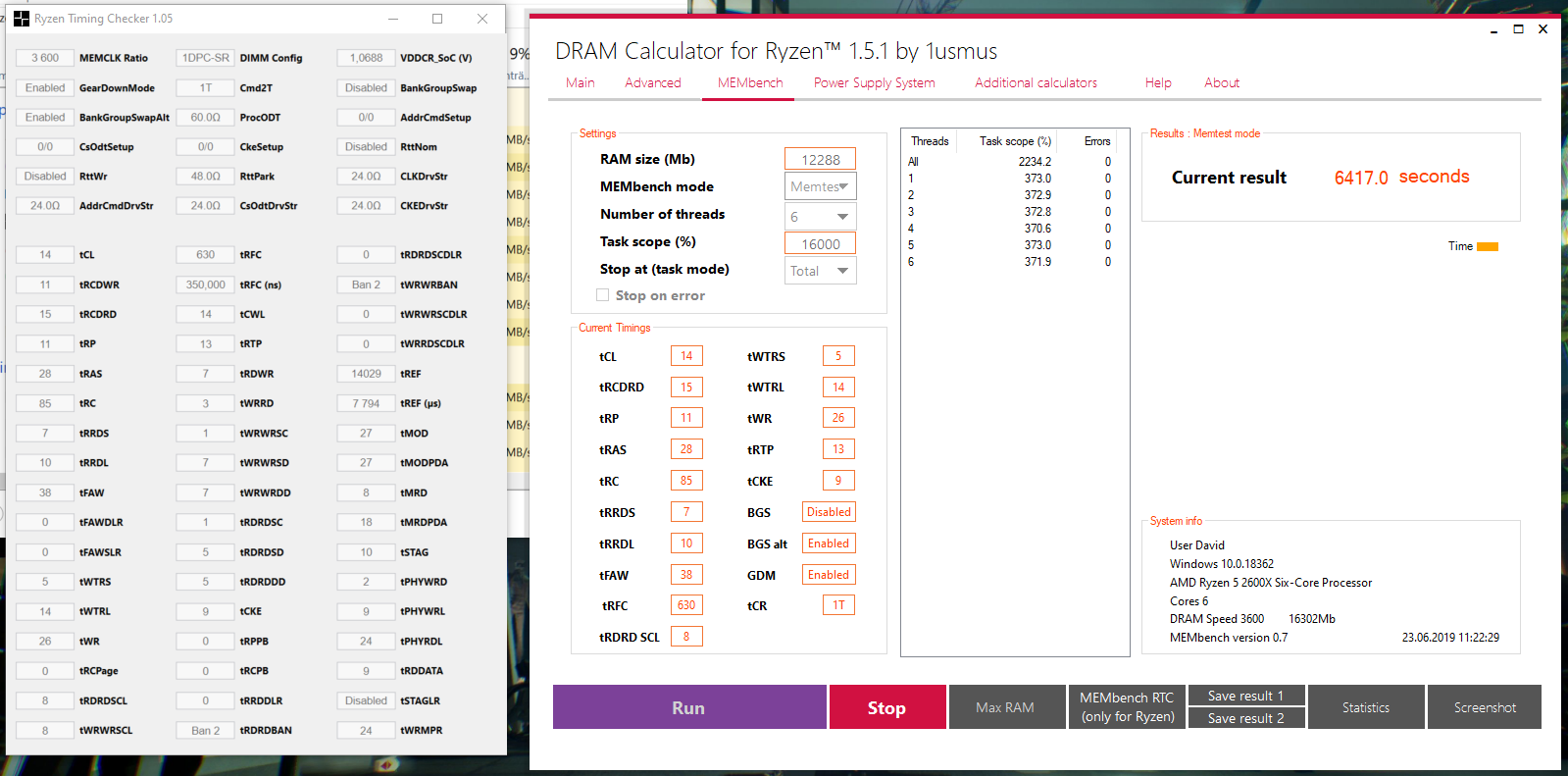The width and height of the screenshot is (1568, 776).
Task: Open the Advanced tab
Action: [x=653, y=83]
